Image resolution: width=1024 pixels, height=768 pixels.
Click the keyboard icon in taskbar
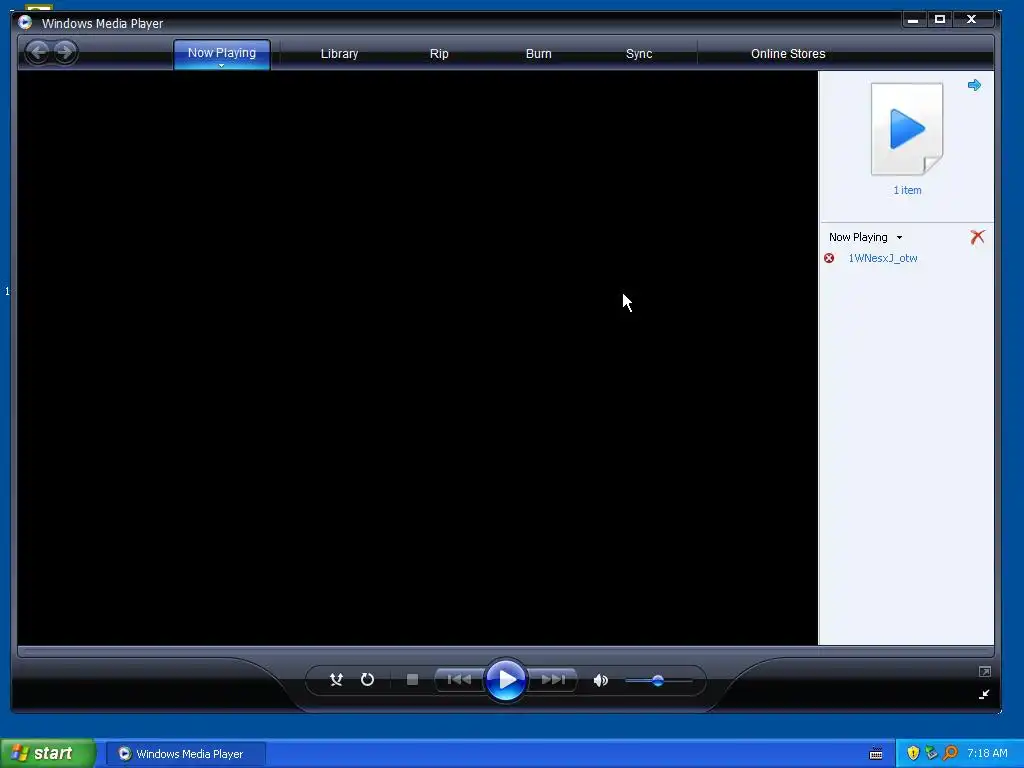click(x=876, y=754)
